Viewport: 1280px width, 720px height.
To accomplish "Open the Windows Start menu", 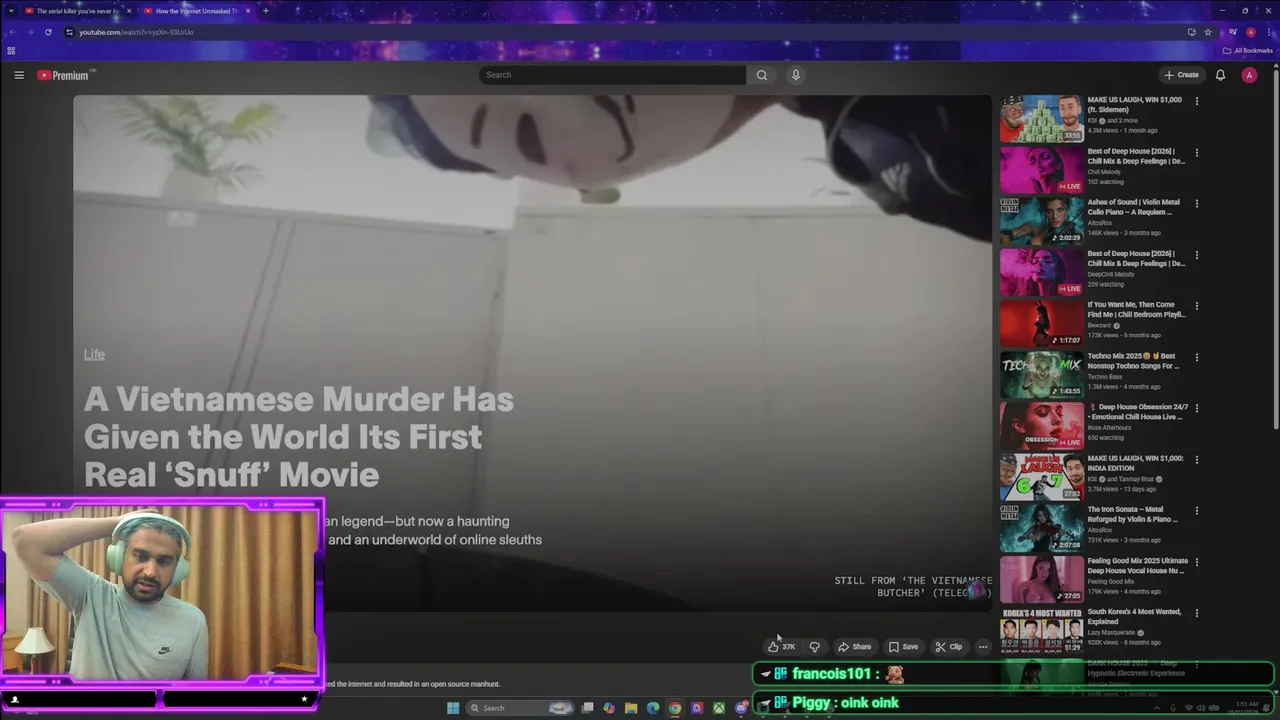I will (x=453, y=708).
